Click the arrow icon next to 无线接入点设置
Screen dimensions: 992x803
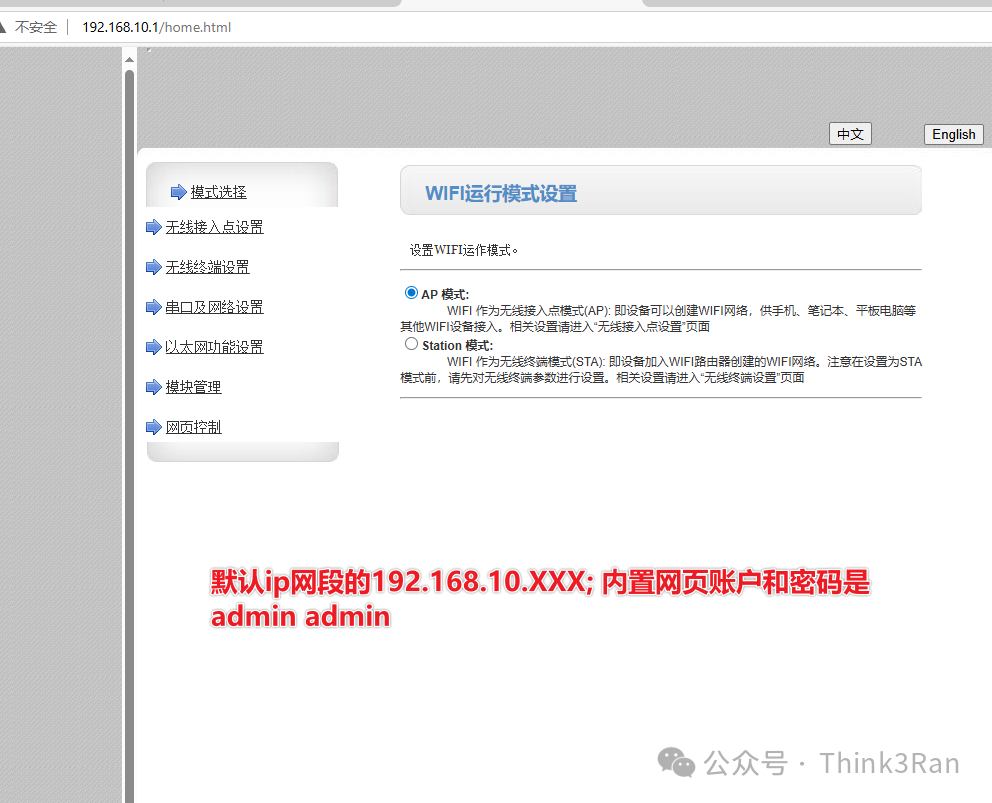(154, 228)
